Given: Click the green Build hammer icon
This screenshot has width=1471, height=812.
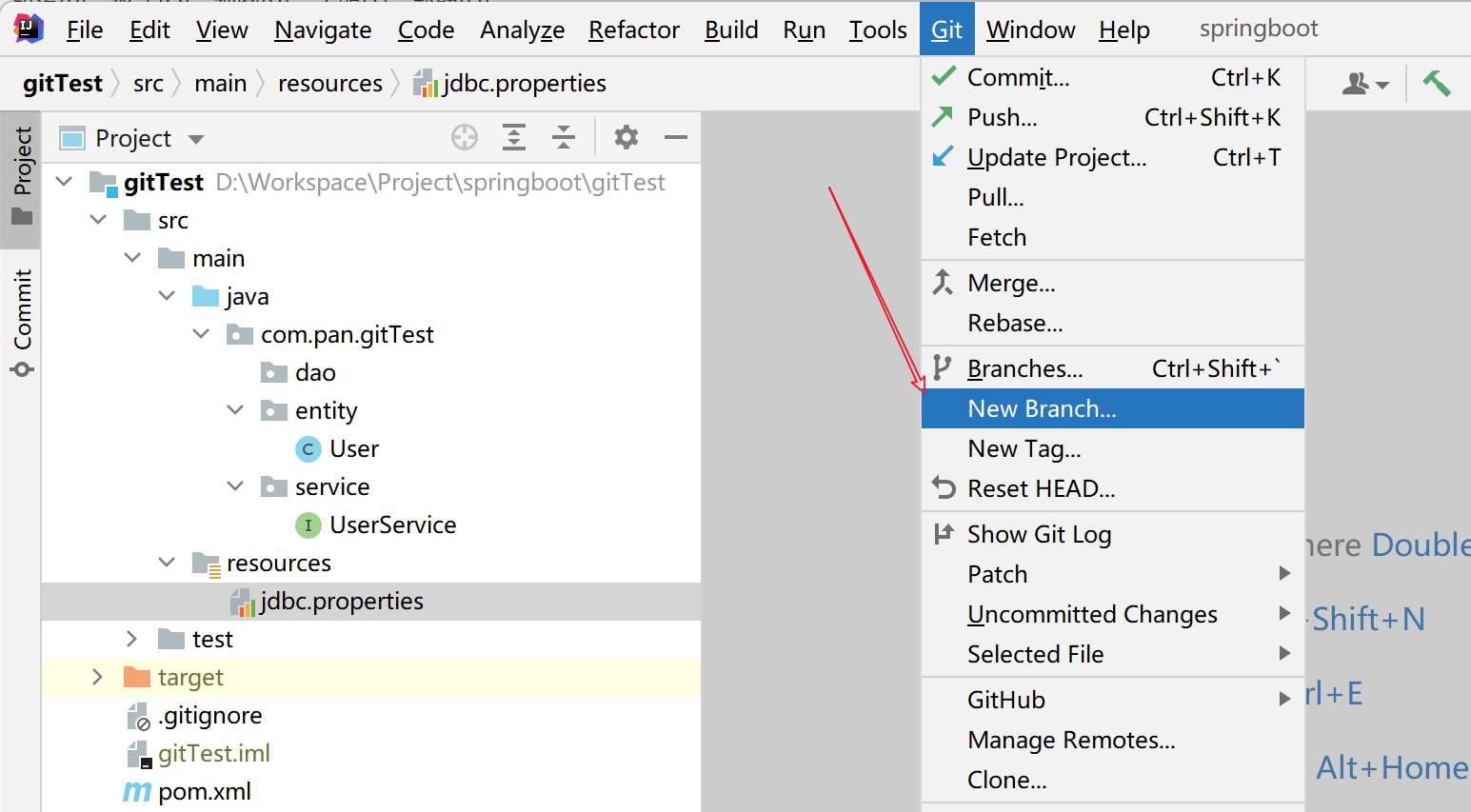Looking at the screenshot, I should coord(1437,84).
